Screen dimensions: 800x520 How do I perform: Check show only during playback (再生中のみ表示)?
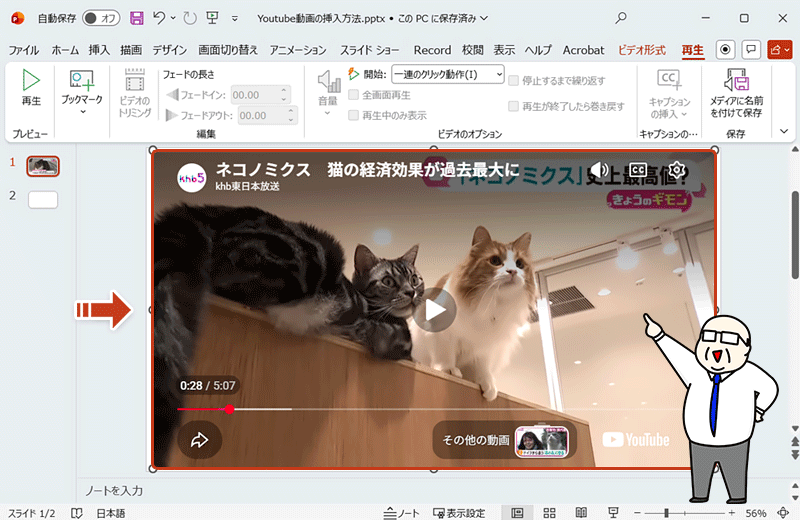(353, 115)
